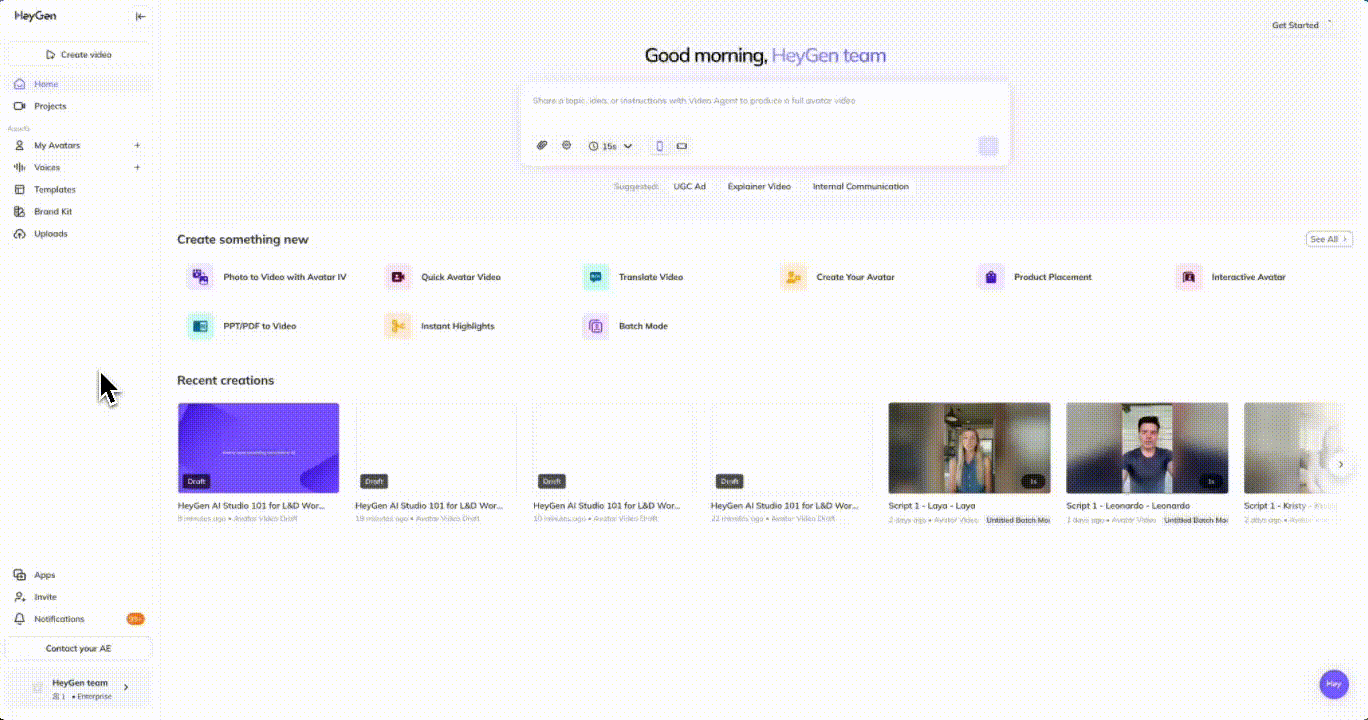Open Projects in the sidebar
1368x720 pixels.
[79, 106]
